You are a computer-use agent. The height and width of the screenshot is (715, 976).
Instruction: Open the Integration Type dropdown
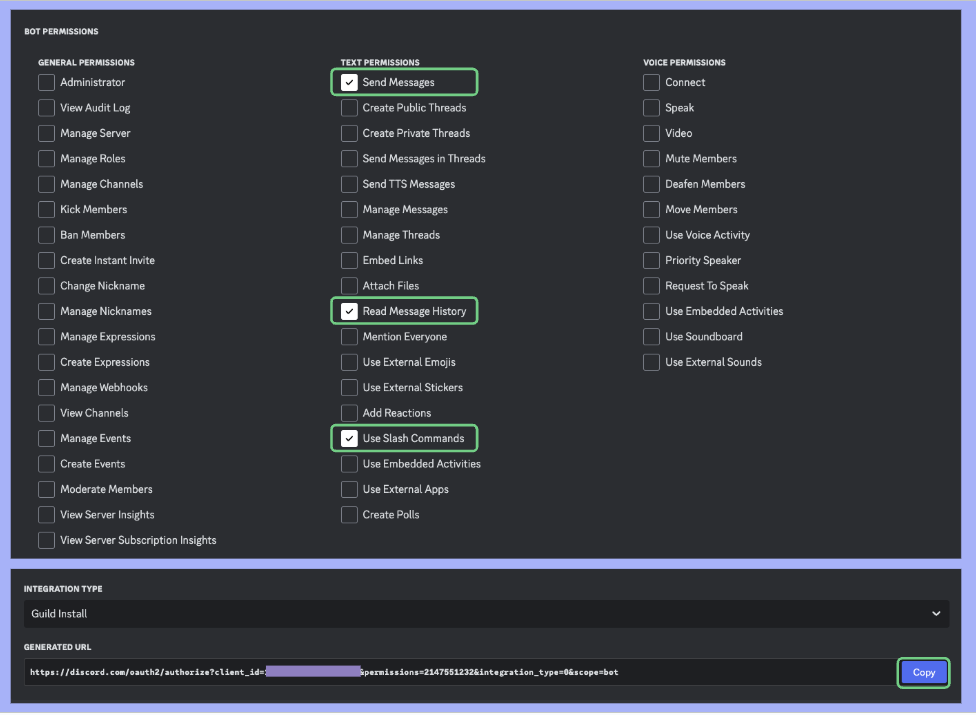coord(486,614)
